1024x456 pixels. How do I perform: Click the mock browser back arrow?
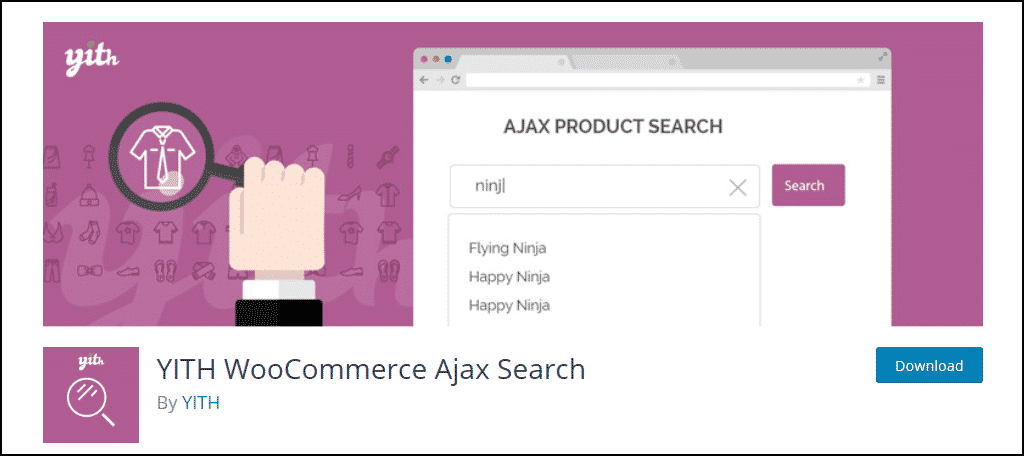click(x=424, y=80)
